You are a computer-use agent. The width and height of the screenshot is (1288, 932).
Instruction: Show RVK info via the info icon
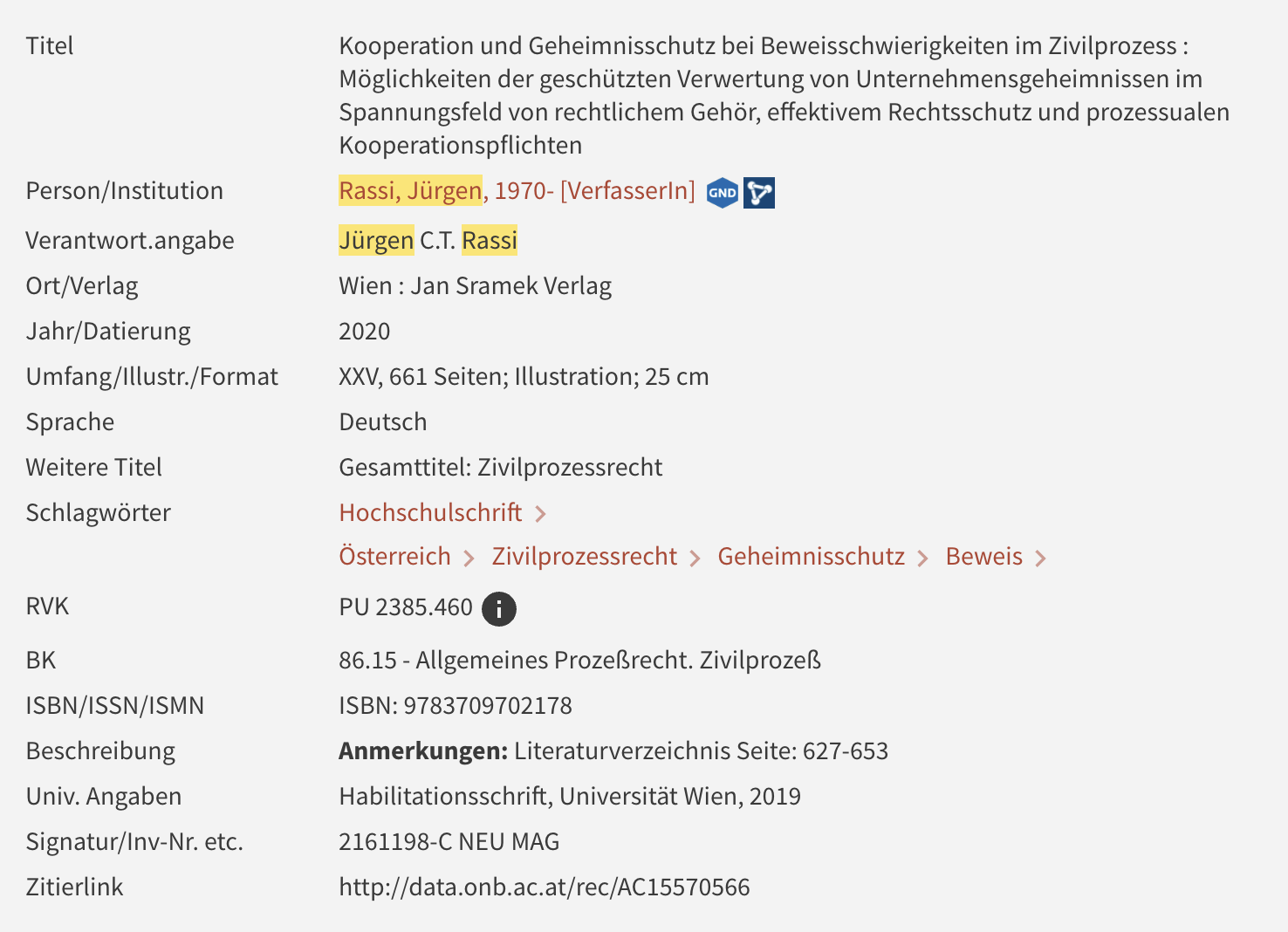tap(499, 608)
